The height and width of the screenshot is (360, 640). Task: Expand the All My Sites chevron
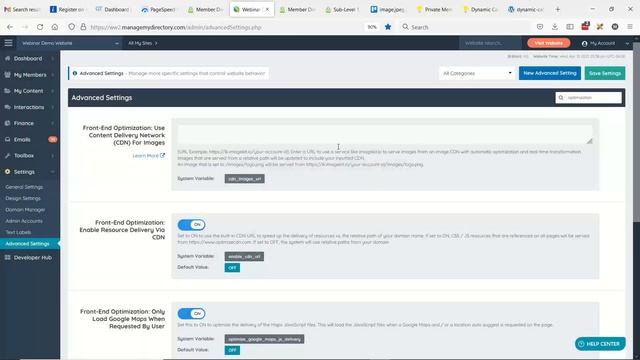click(156, 43)
